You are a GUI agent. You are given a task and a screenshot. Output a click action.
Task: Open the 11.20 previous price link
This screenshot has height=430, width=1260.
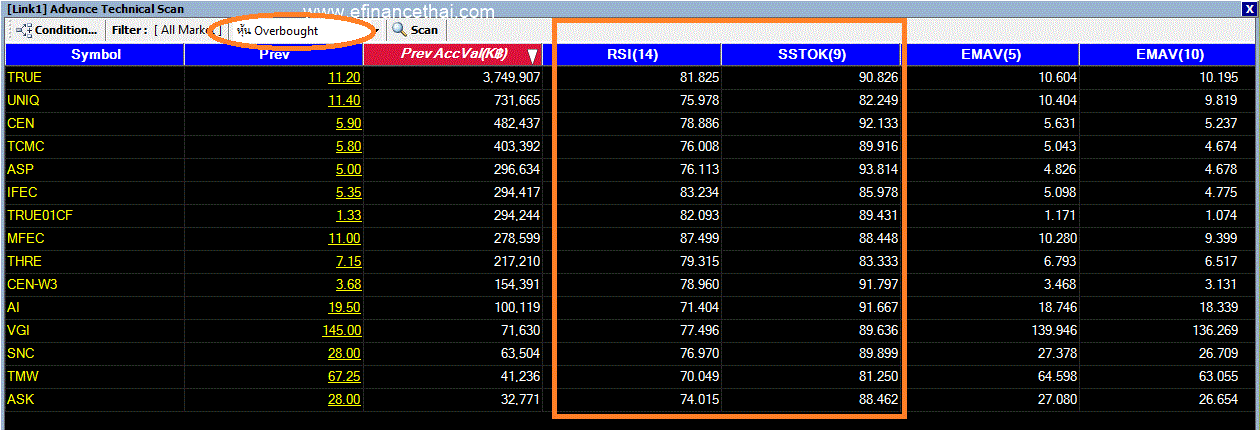click(x=344, y=77)
